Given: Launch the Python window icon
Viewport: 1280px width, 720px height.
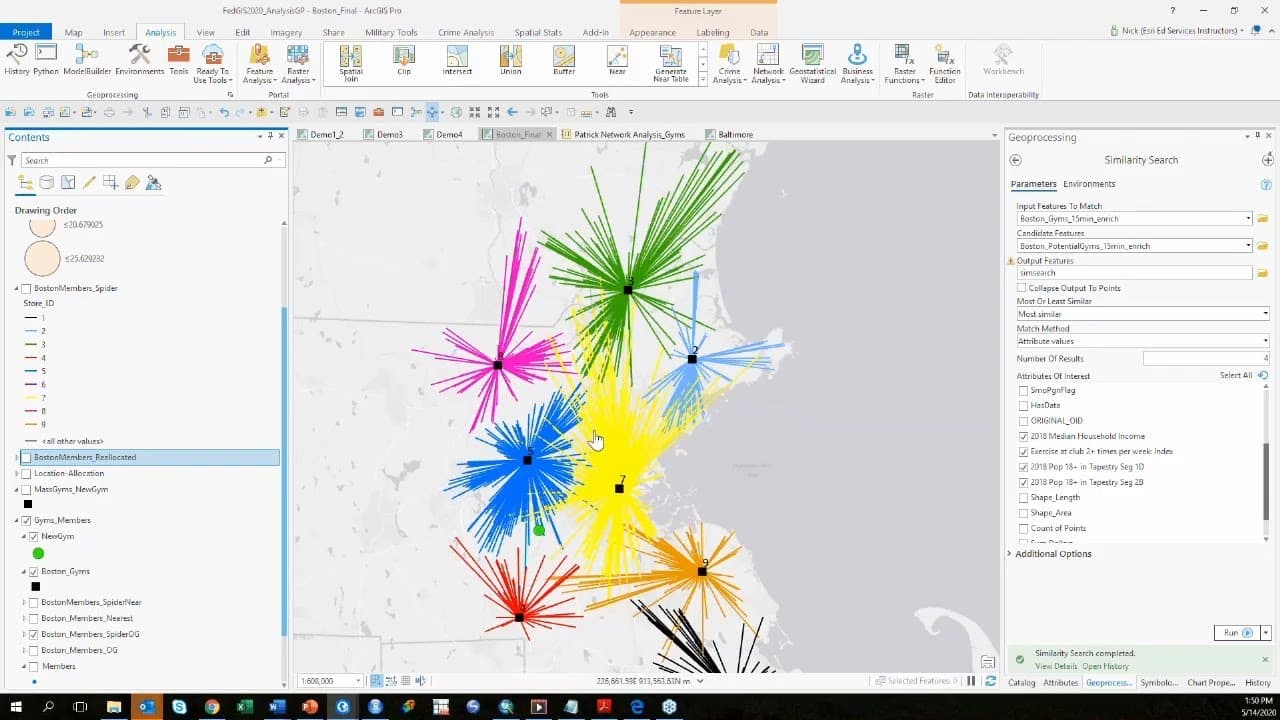Looking at the screenshot, I should click(x=46, y=60).
